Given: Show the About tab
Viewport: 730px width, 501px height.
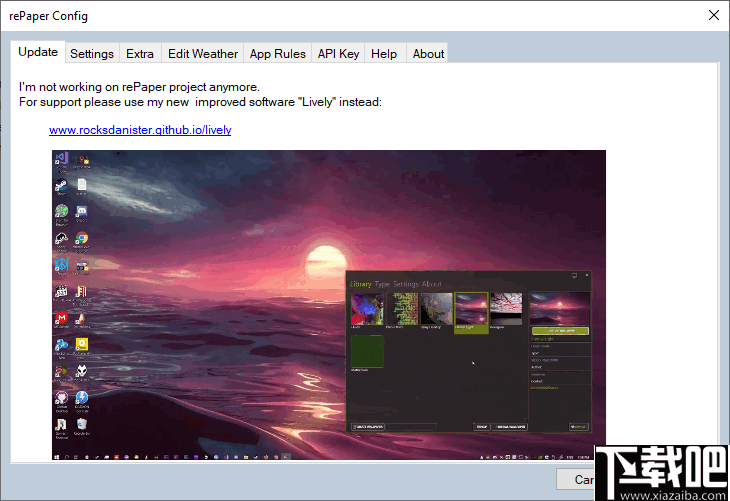Looking at the screenshot, I should (428, 54).
